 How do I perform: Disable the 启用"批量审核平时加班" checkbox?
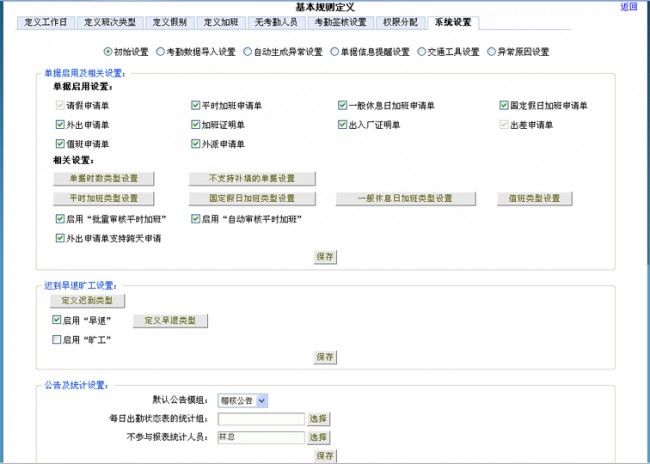click(x=61, y=218)
